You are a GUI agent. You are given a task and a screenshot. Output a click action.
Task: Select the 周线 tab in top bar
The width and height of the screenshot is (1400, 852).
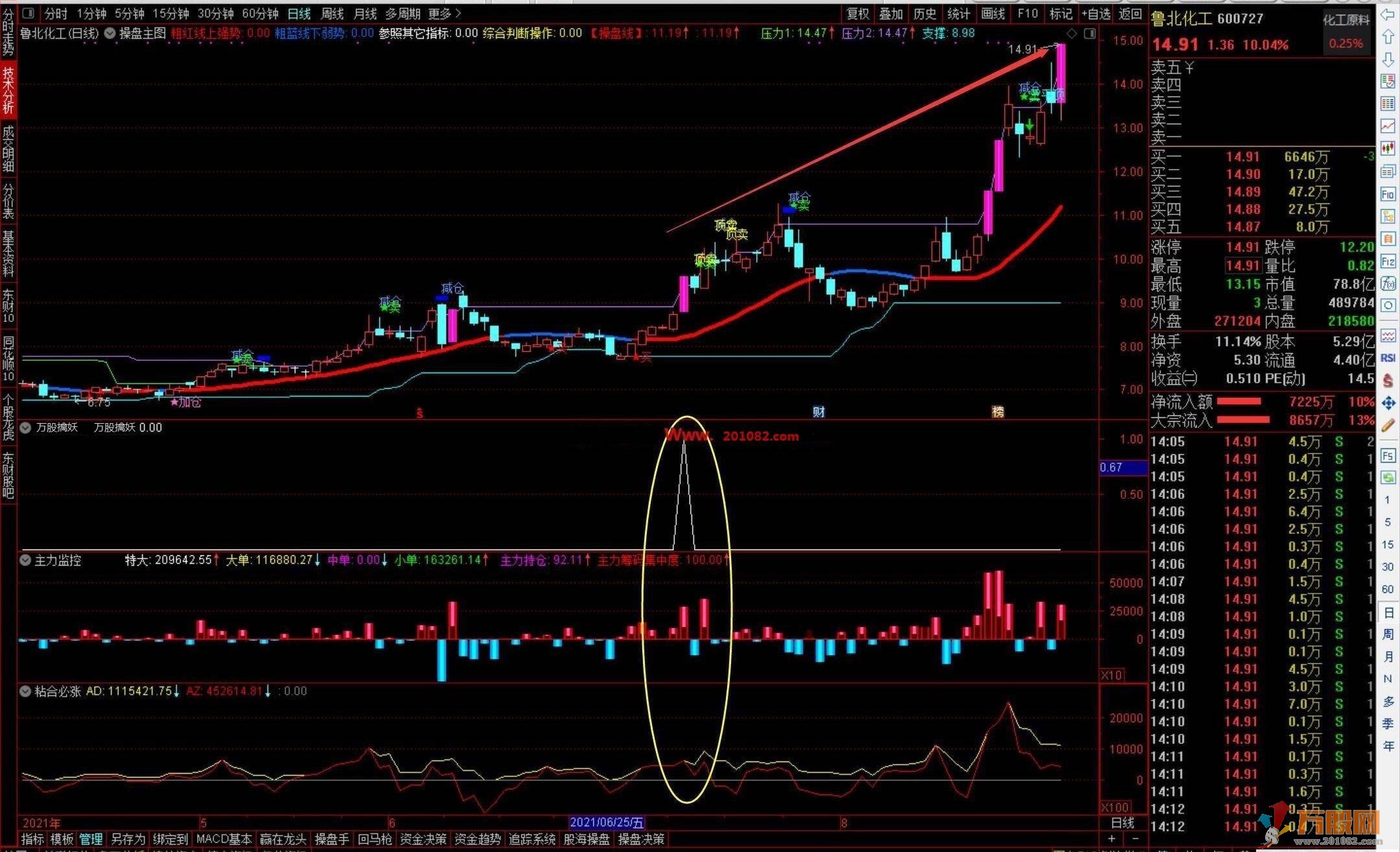(332, 14)
